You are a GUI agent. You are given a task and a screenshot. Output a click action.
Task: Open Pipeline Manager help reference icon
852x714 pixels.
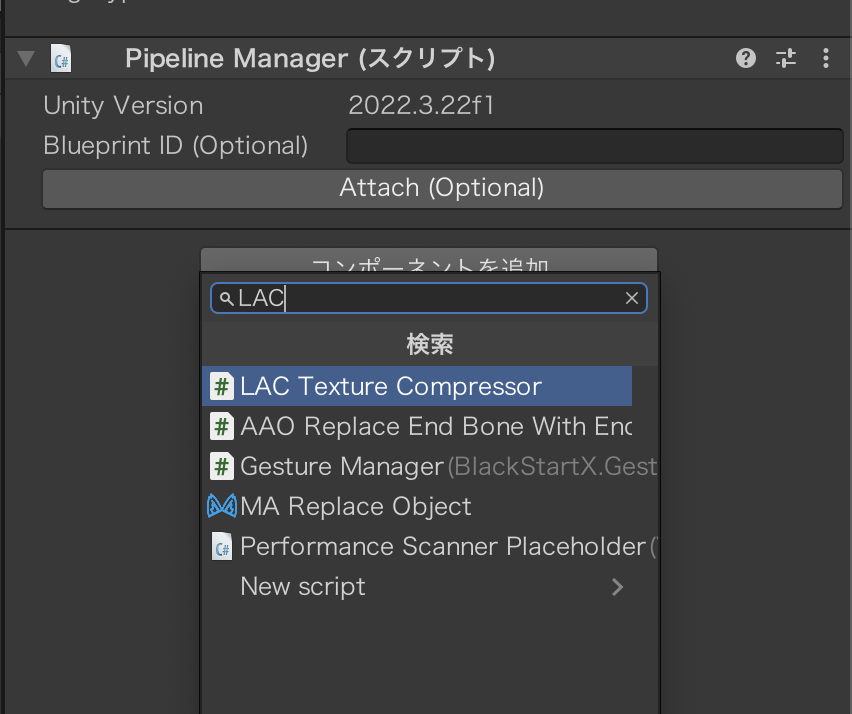click(745, 58)
